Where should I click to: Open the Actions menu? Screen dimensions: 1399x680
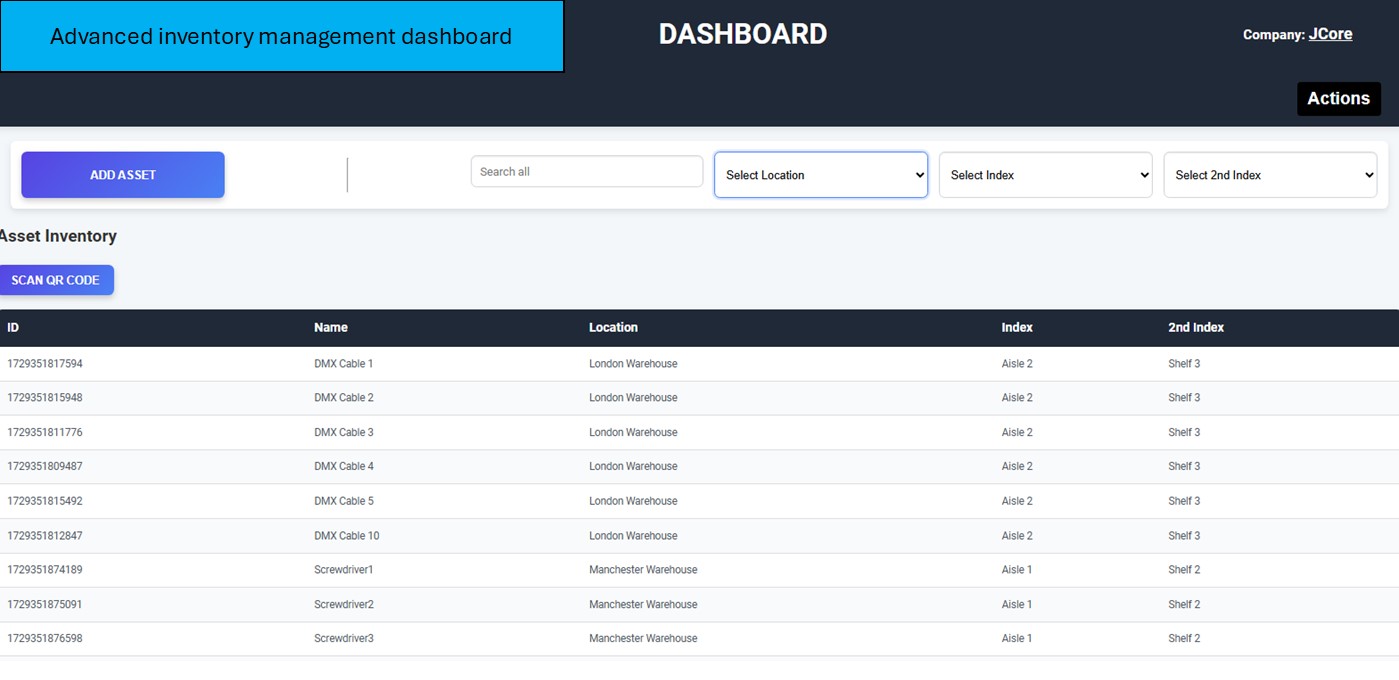1338,99
